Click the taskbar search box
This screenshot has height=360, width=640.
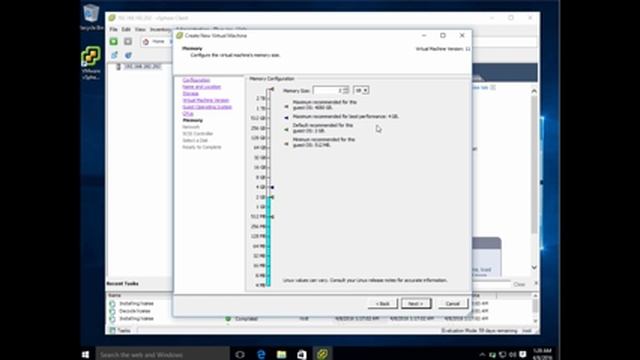(x=162, y=354)
